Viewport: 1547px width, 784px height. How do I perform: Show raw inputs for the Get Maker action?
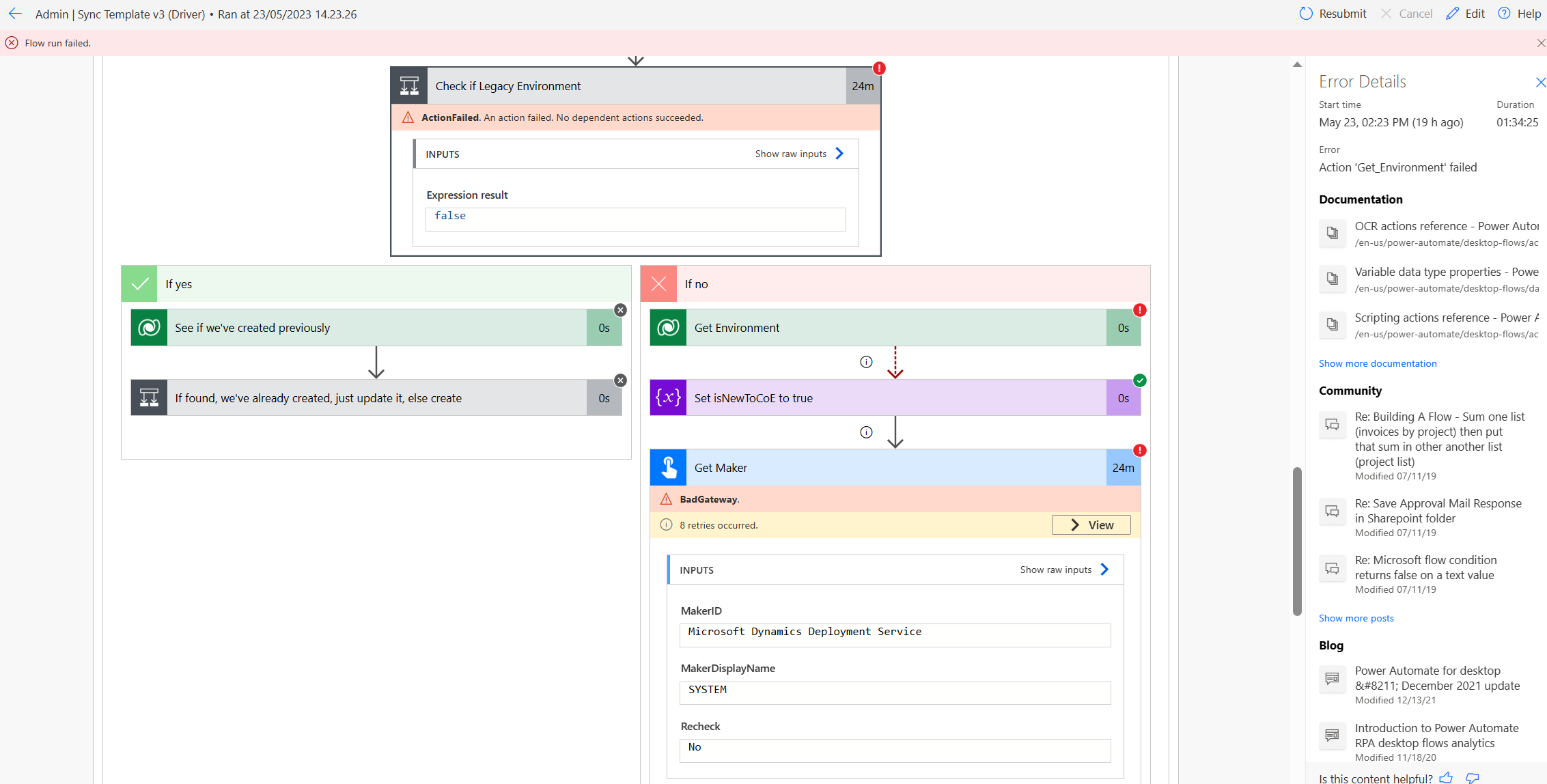coord(1063,569)
